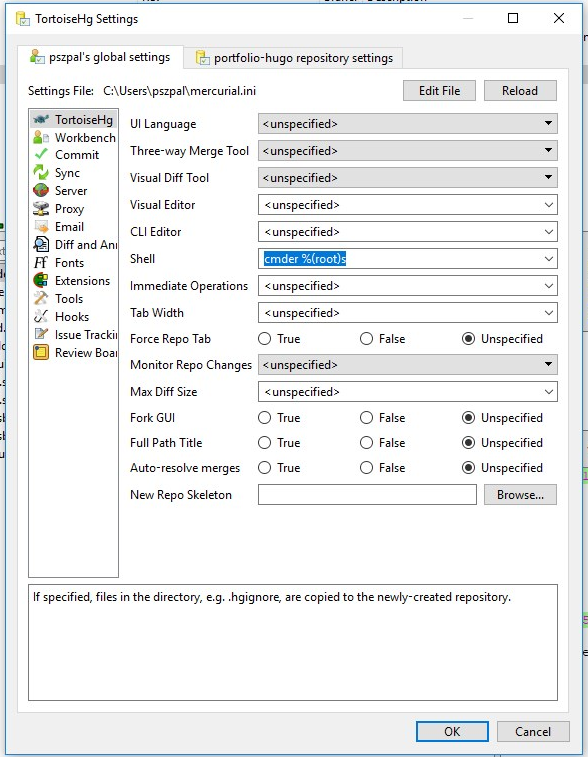Screen dimensions: 588x757
Task: Select the TortoiseHg turtle icon in sidebar
Action: [41, 119]
